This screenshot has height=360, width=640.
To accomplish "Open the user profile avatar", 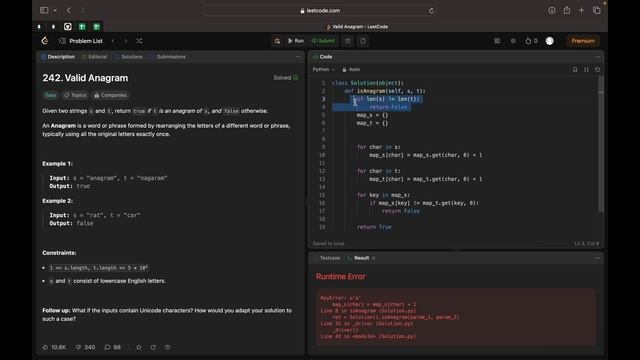I will click(x=549, y=41).
